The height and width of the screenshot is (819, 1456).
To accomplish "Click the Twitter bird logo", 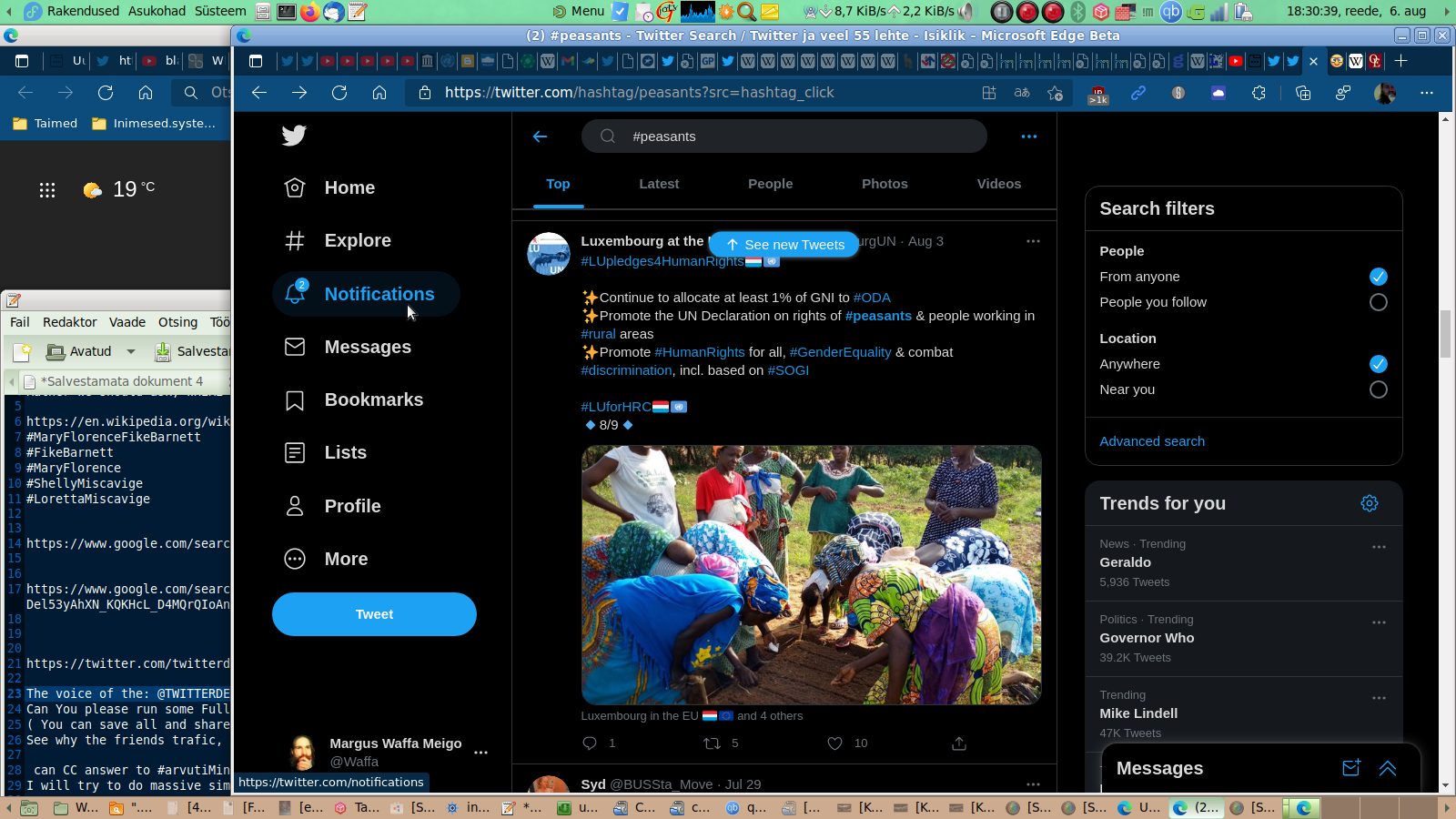I will click(x=294, y=136).
